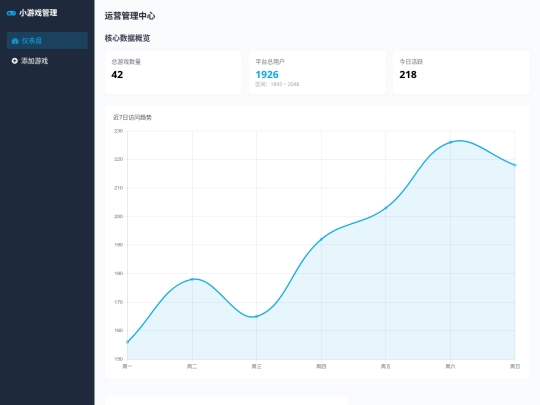
Task: Click the 周日 x-axis label
Action: [x=515, y=366]
